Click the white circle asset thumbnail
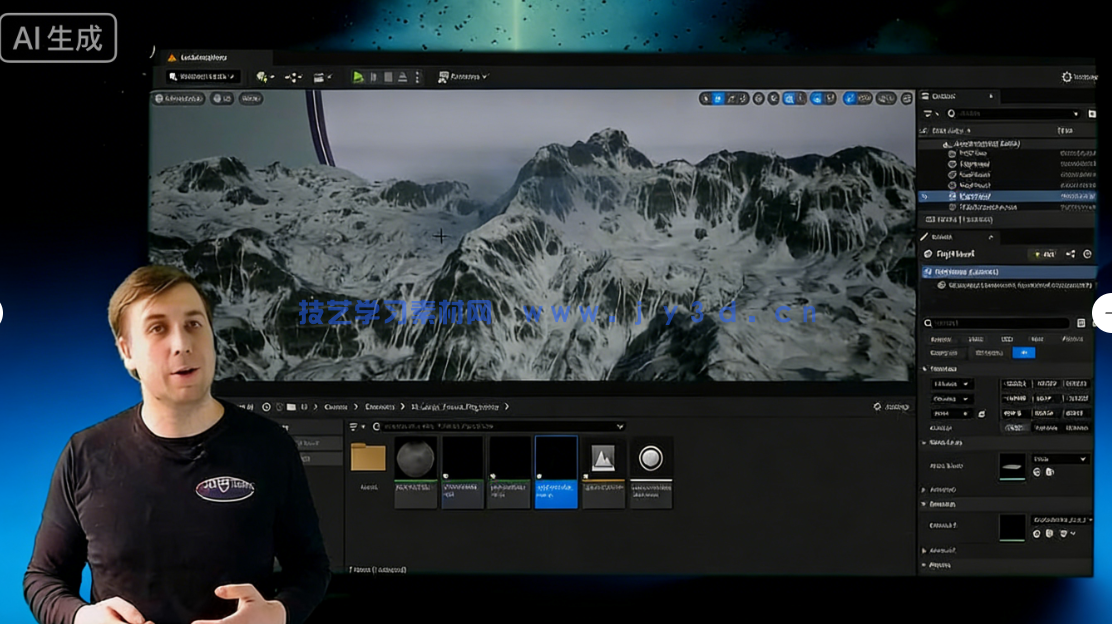Image resolution: width=1112 pixels, height=624 pixels. [x=651, y=459]
